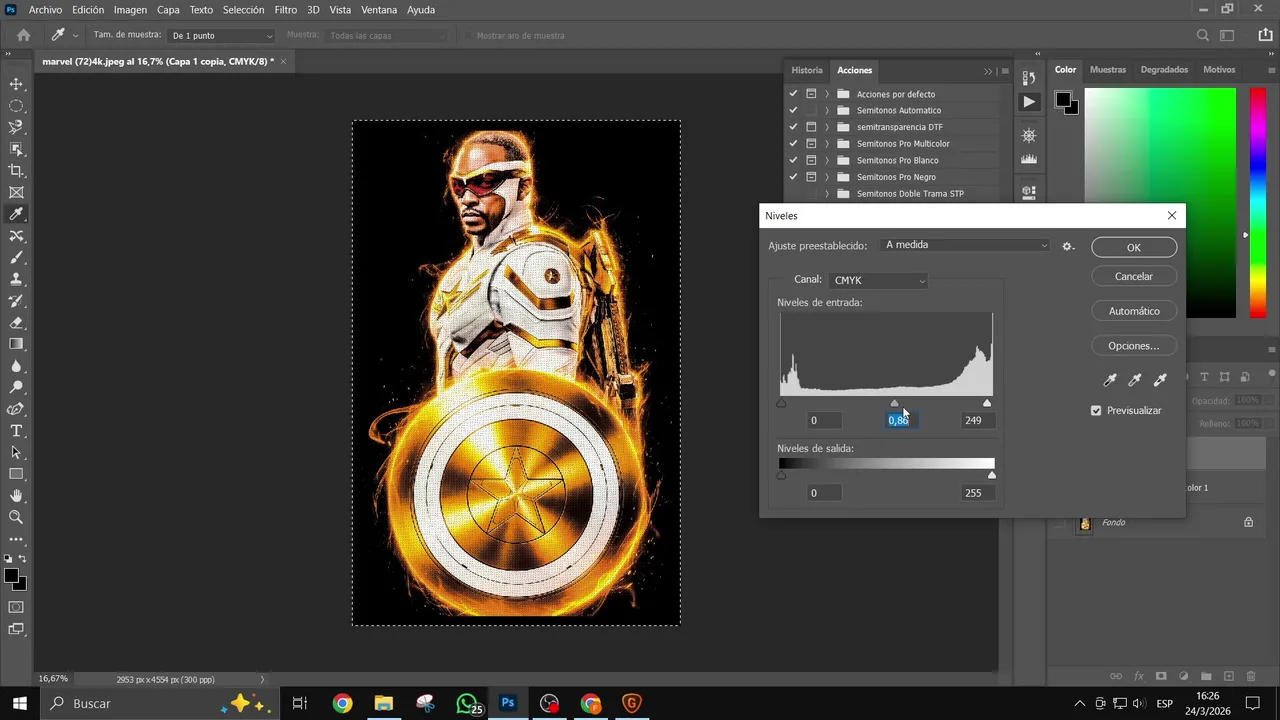Screen dimensions: 1280x720
Task: Switch to the Degradados tab
Action: pos(1164,70)
